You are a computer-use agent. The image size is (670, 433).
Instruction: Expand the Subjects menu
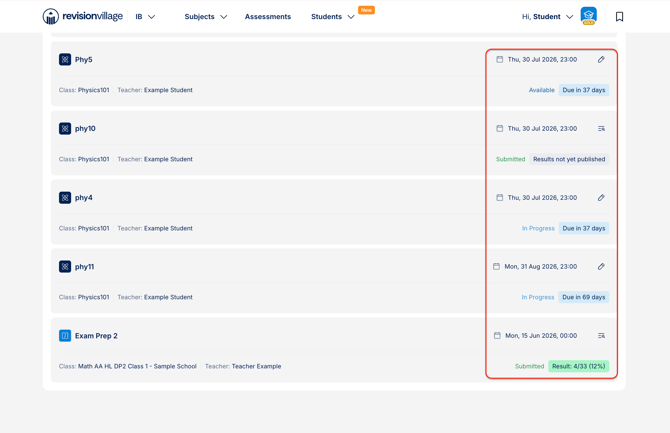tap(206, 17)
